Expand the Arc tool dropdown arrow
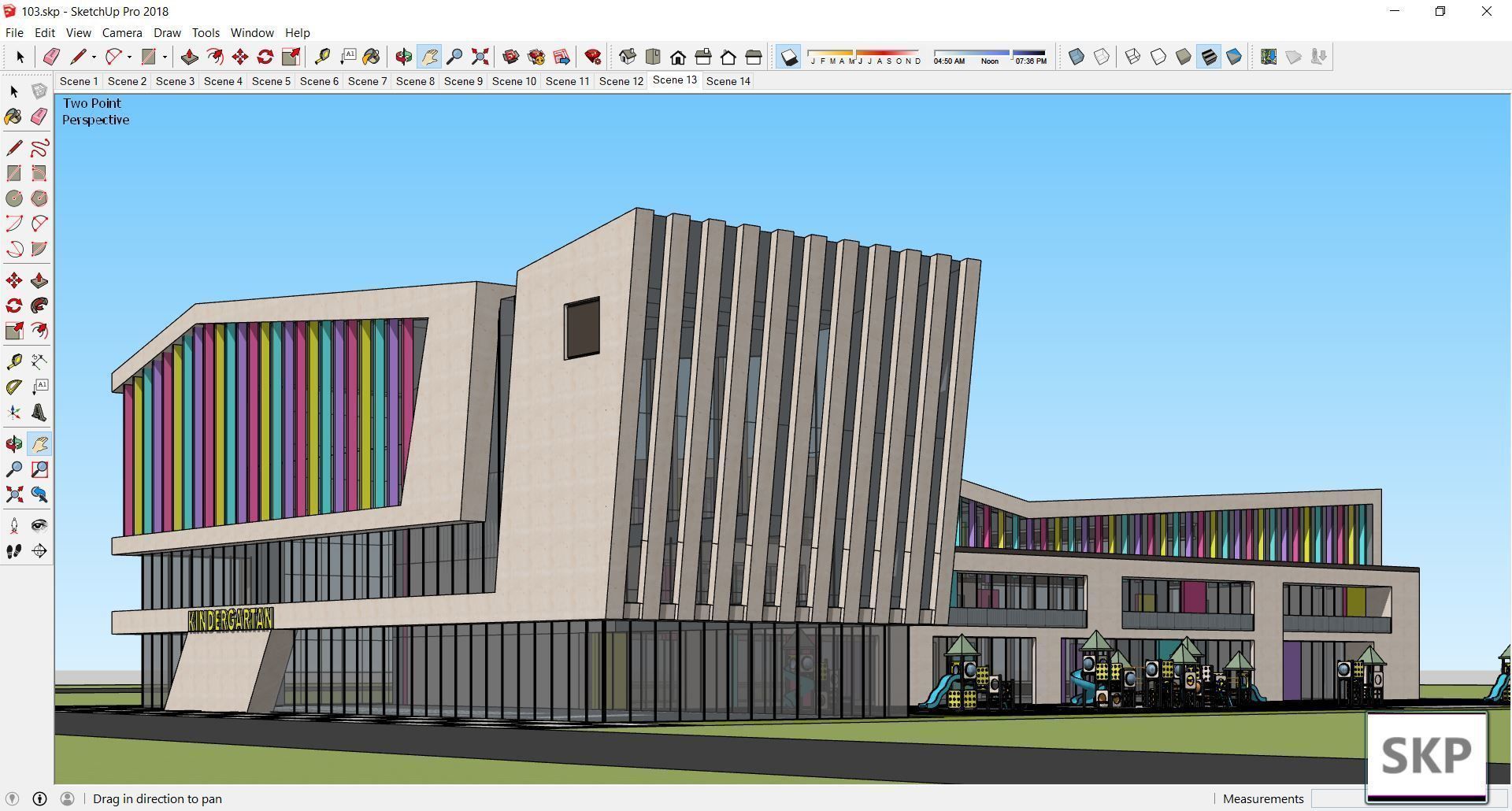The image size is (1512, 811). point(129,57)
